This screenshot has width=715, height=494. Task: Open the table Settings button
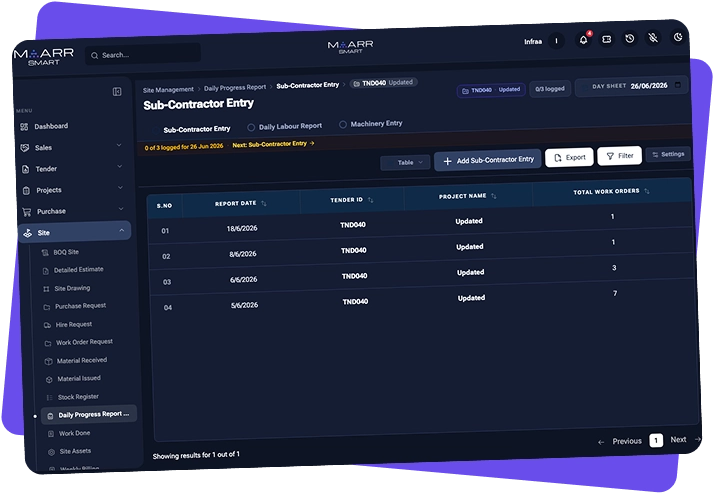pos(668,154)
